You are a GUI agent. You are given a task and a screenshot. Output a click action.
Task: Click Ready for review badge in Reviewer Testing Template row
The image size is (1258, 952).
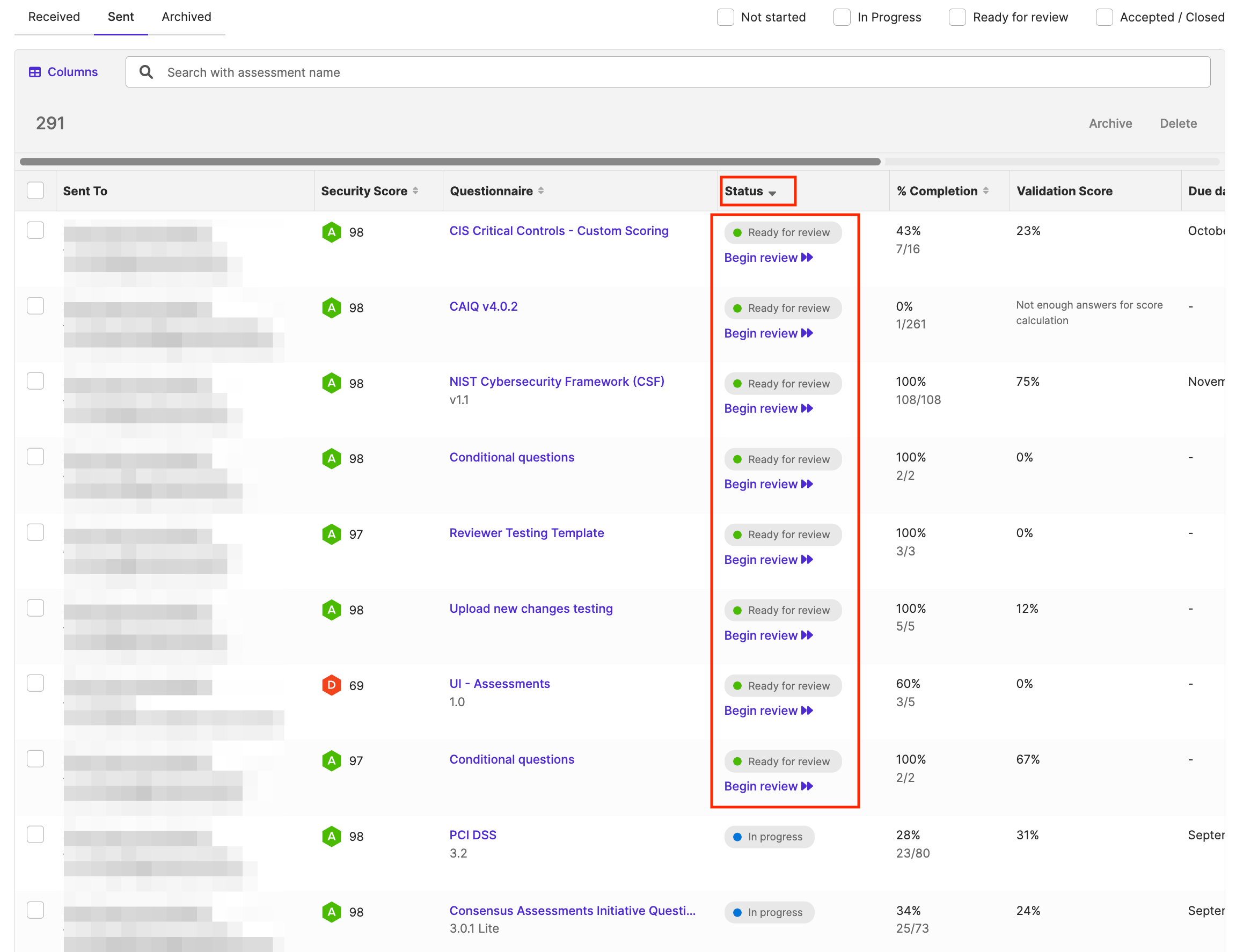click(x=782, y=534)
